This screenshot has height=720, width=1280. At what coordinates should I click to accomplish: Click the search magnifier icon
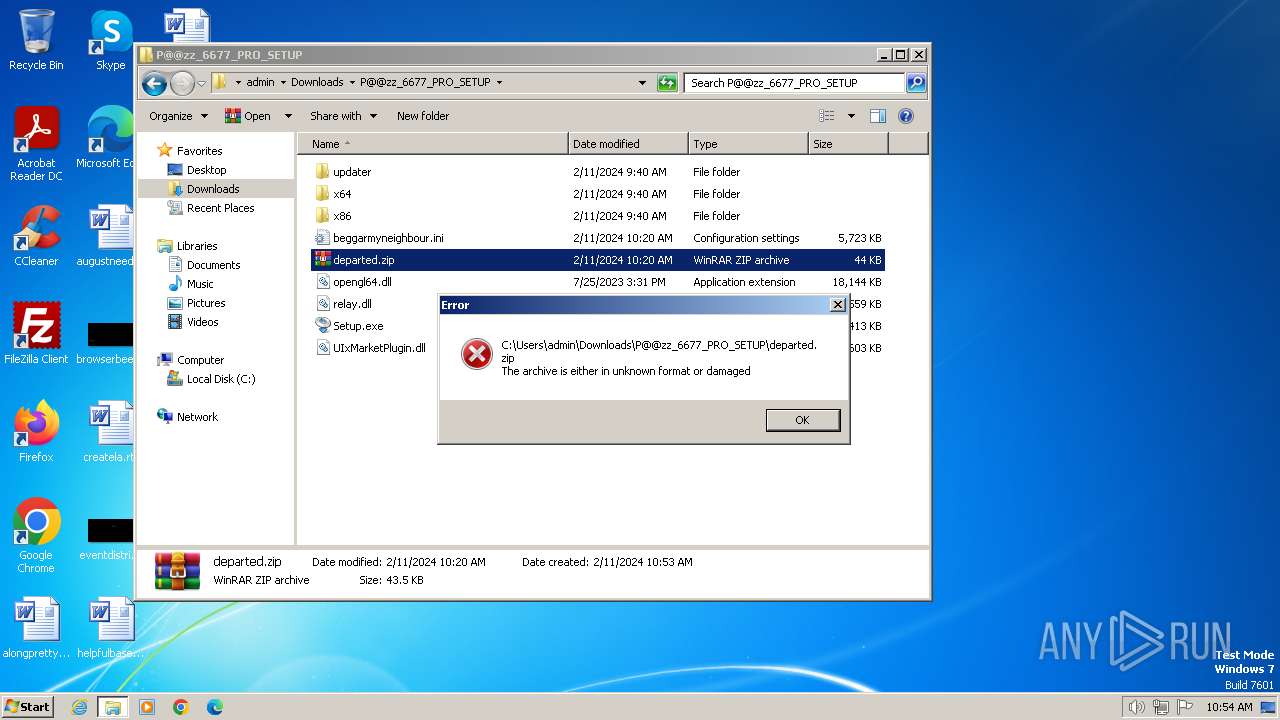click(x=916, y=83)
